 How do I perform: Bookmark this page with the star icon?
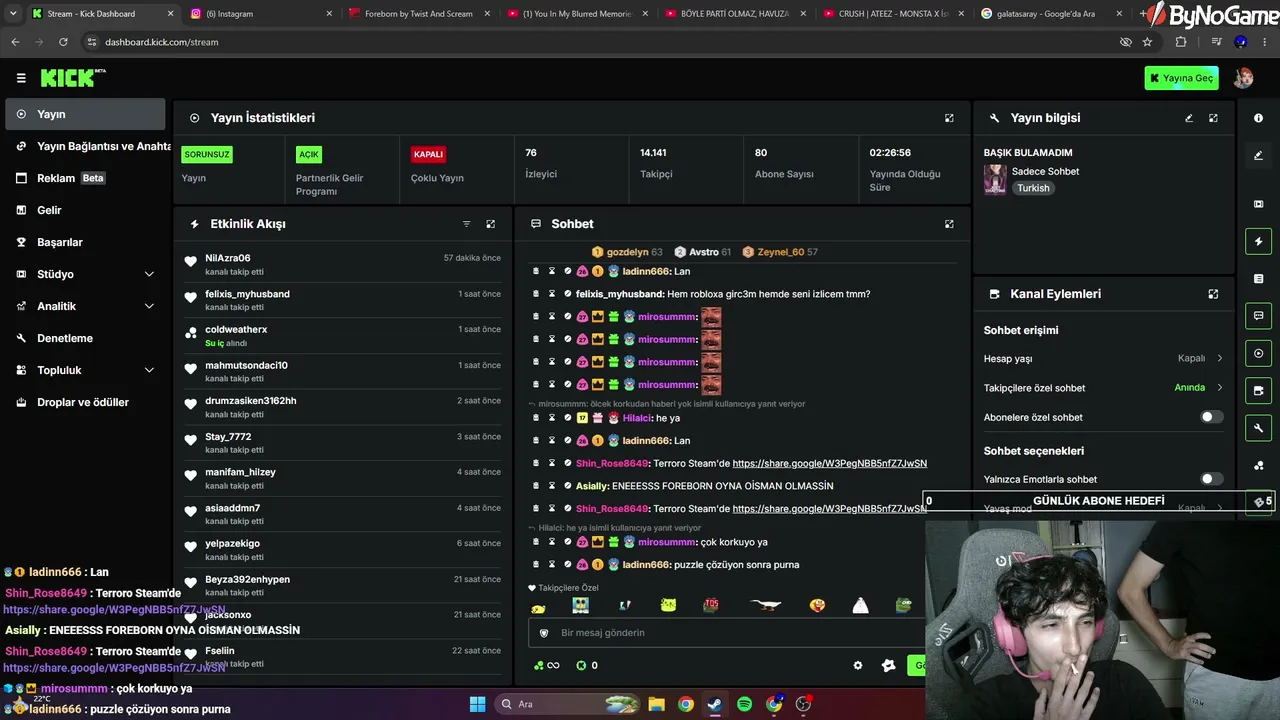tap(1147, 42)
